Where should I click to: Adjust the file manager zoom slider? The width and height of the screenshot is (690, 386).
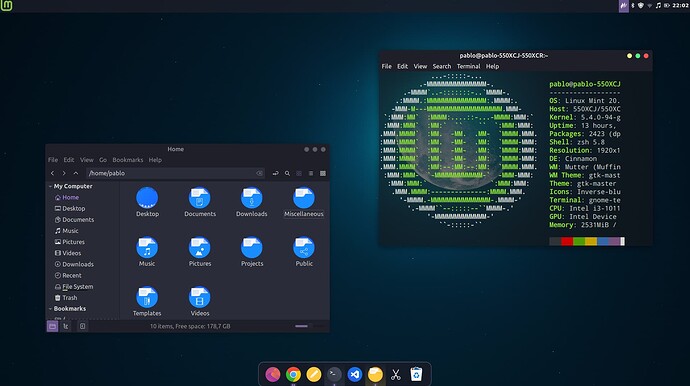(310, 326)
